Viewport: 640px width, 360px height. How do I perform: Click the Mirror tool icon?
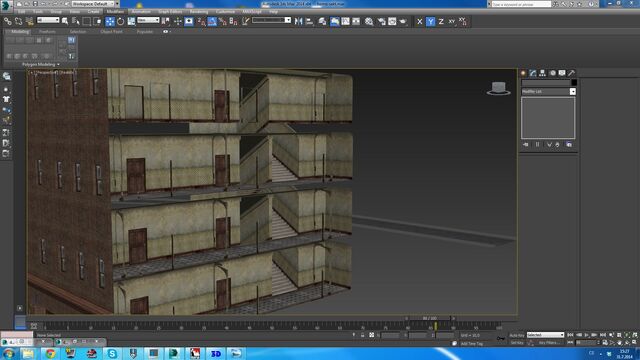click(x=298, y=21)
